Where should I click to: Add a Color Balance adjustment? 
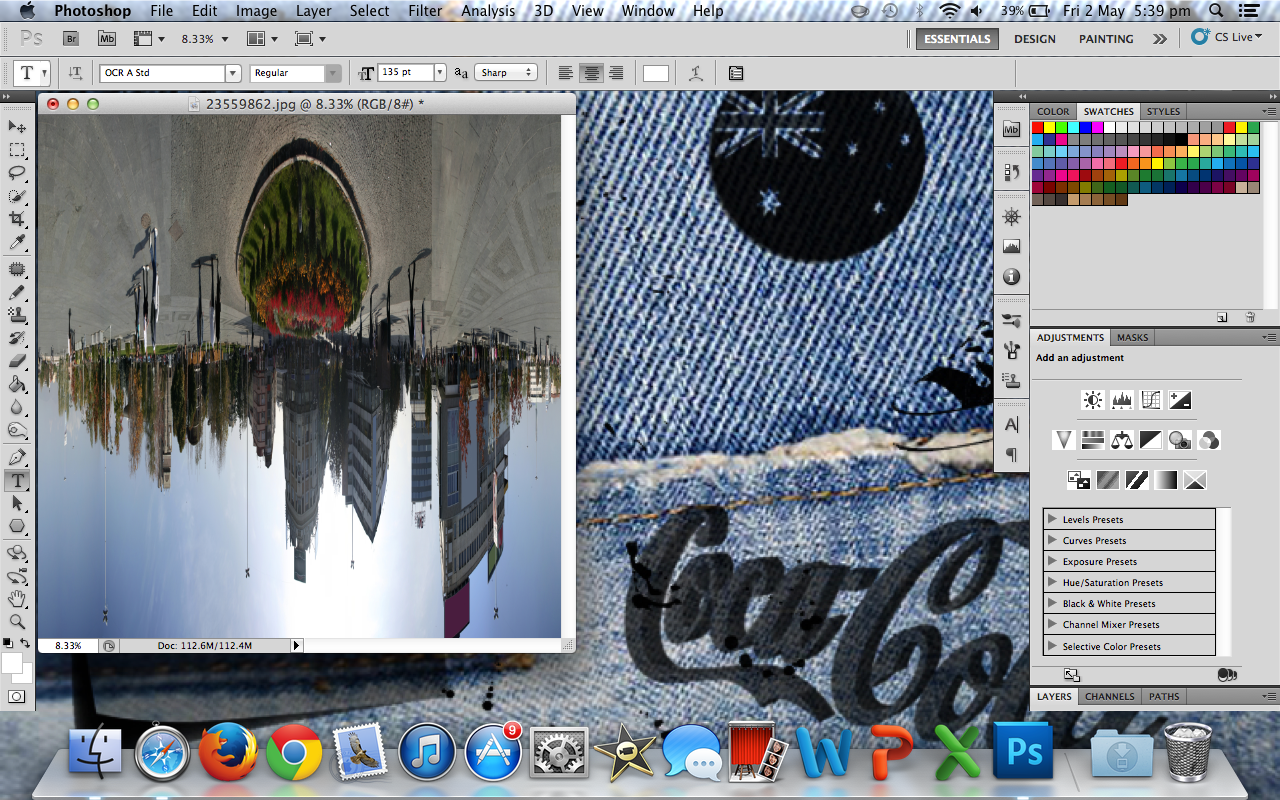tap(1121, 440)
